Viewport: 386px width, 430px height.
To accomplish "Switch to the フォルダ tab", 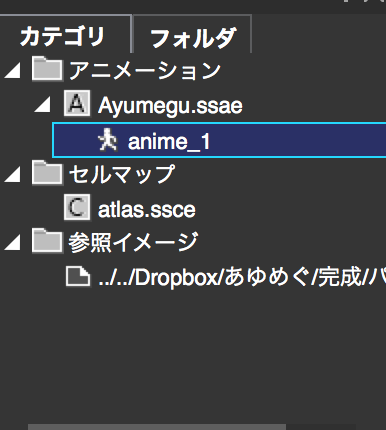I will click(x=192, y=36).
